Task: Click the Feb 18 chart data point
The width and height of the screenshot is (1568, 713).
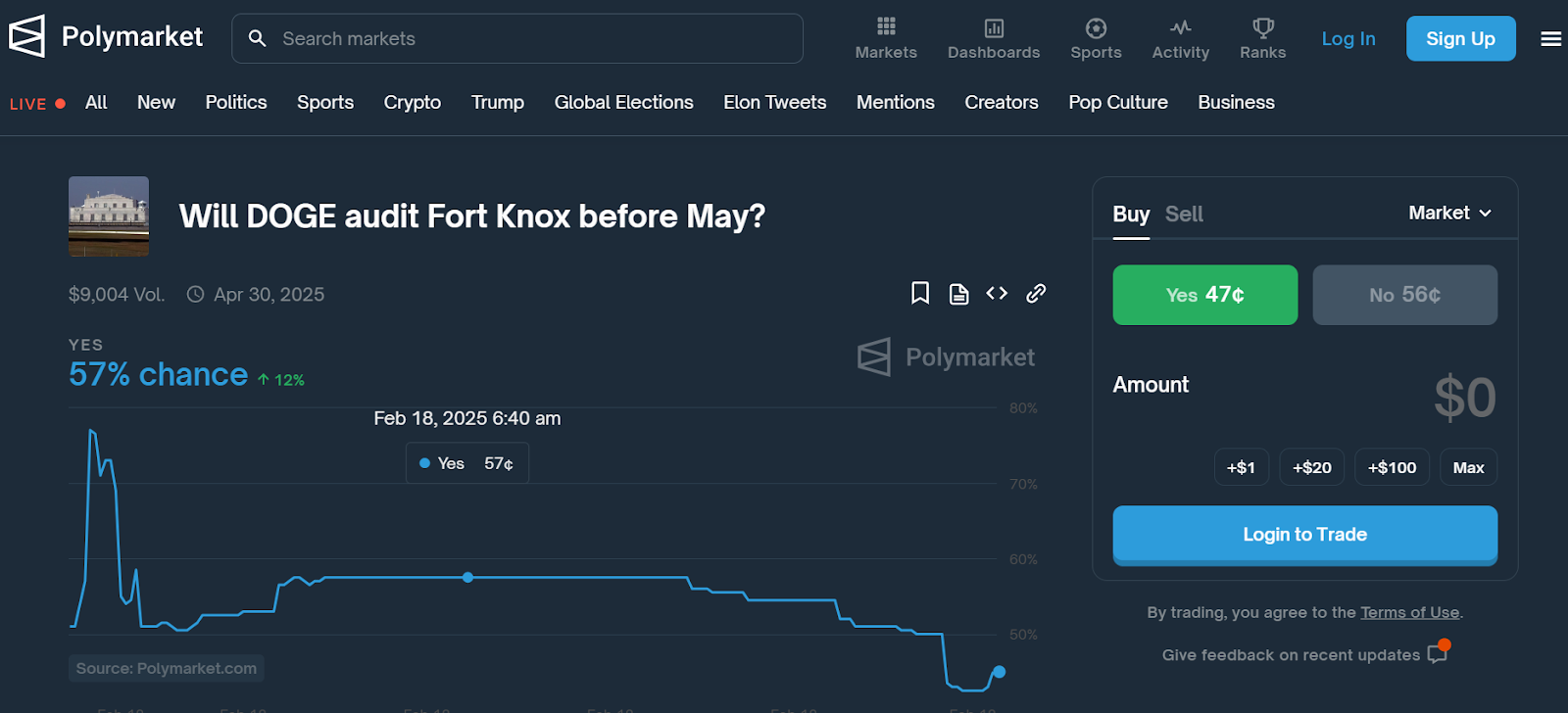Action: (x=468, y=577)
